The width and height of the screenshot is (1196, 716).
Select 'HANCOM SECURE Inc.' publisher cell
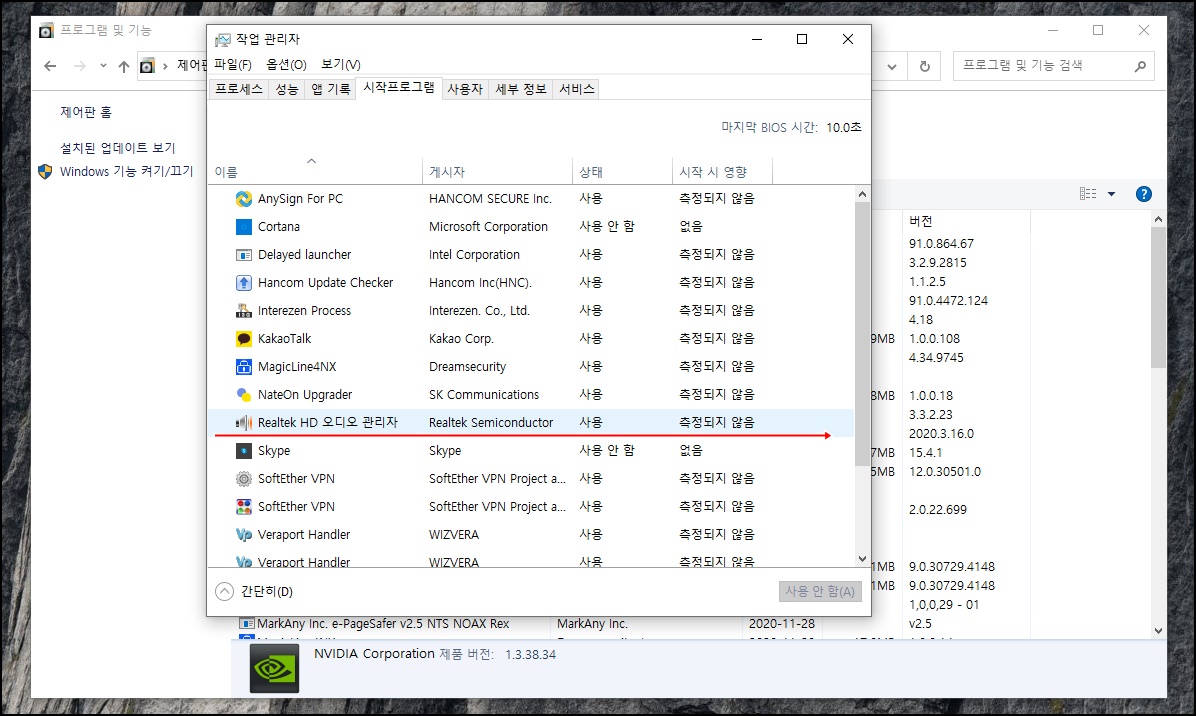490,199
